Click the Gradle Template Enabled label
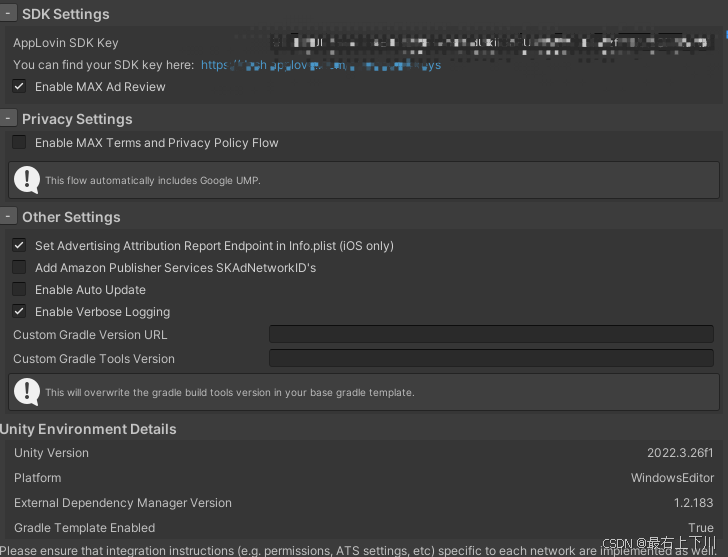 click(x=84, y=528)
